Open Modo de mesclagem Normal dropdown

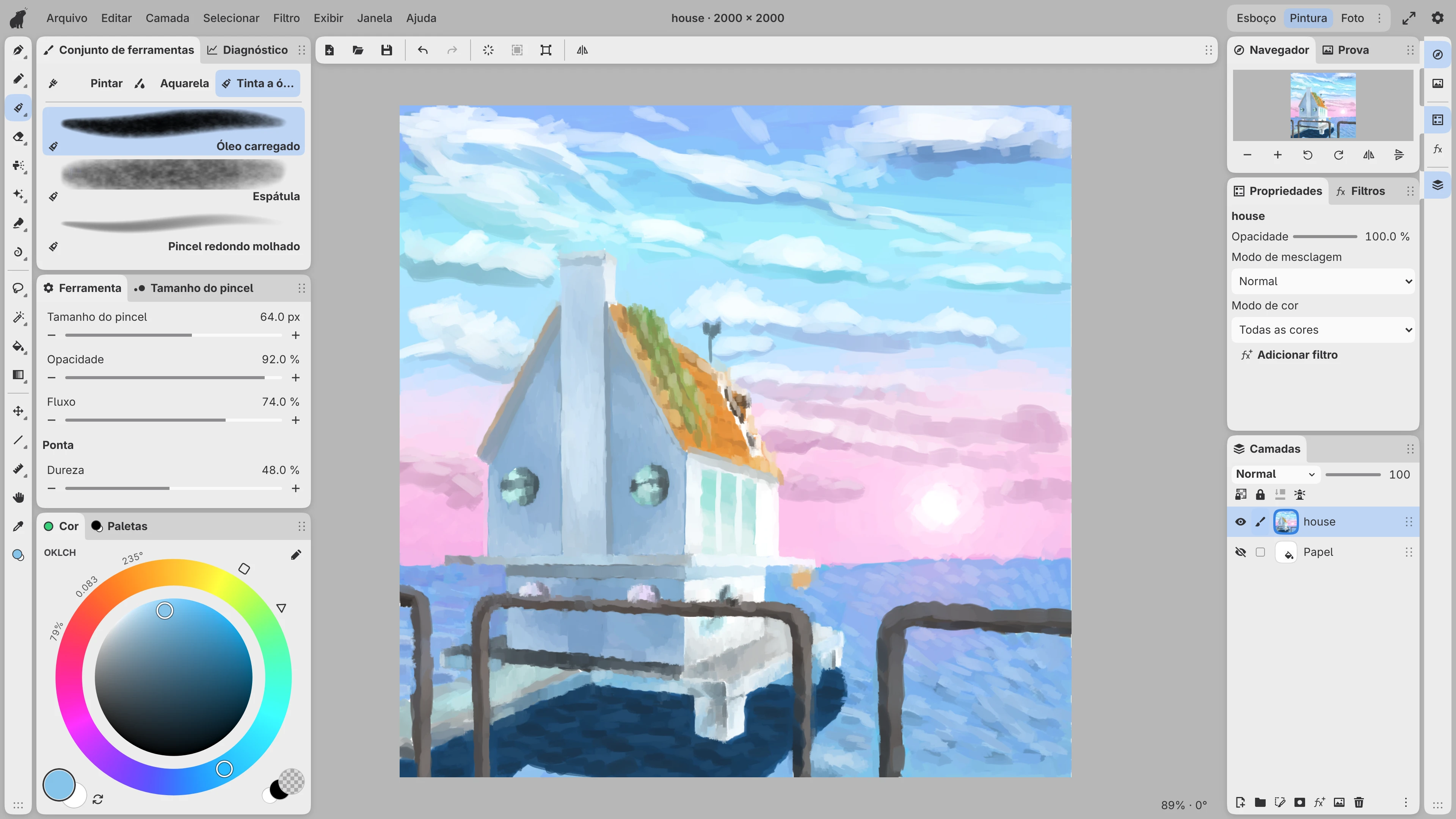pyautogui.click(x=1323, y=281)
